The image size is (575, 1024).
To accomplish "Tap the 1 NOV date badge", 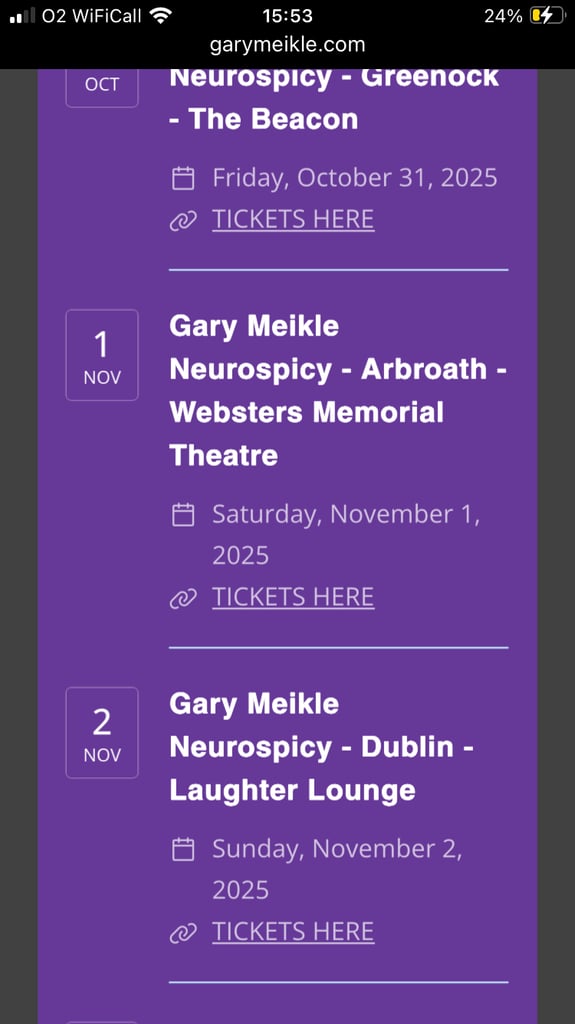I will coord(102,355).
